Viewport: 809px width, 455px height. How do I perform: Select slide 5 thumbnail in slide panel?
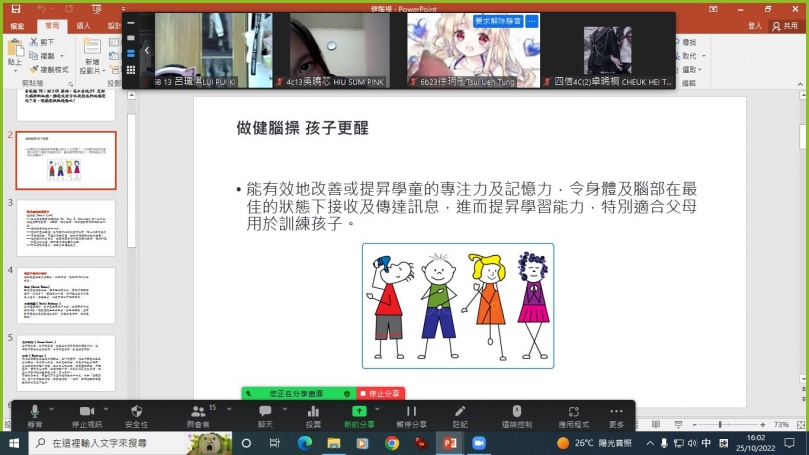(66, 363)
